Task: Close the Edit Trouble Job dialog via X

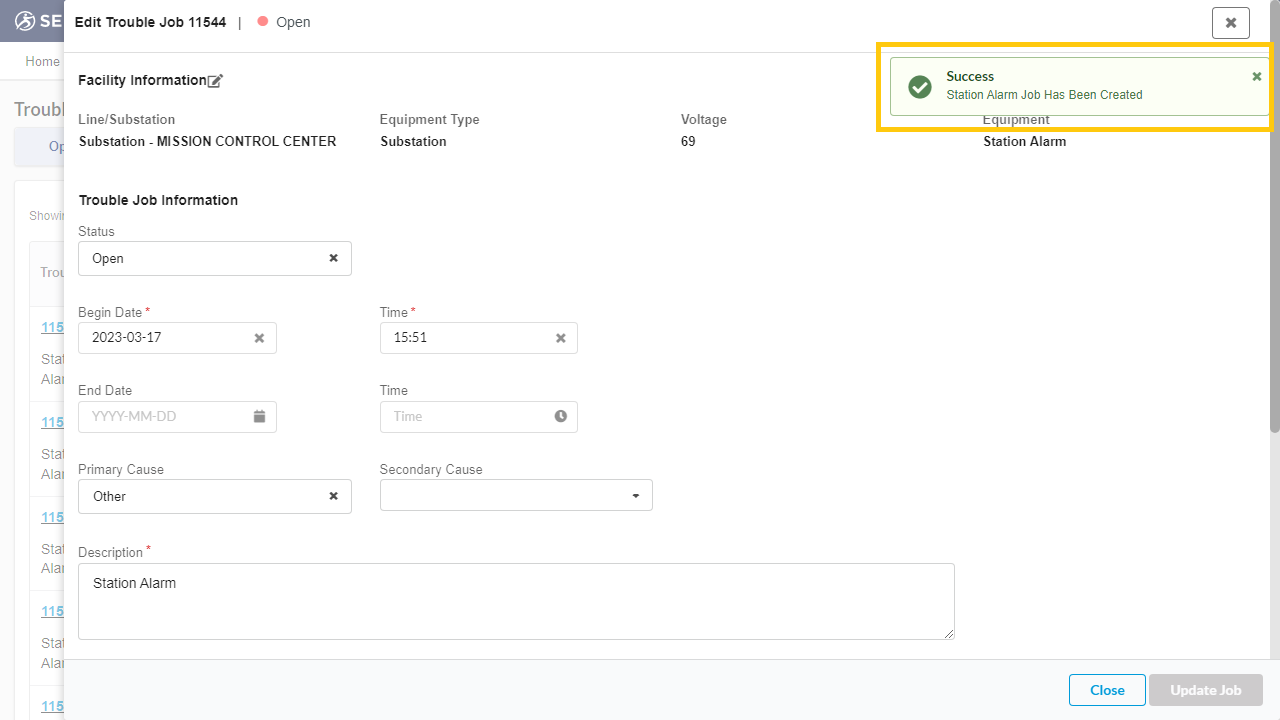Action: tap(1230, 23)
